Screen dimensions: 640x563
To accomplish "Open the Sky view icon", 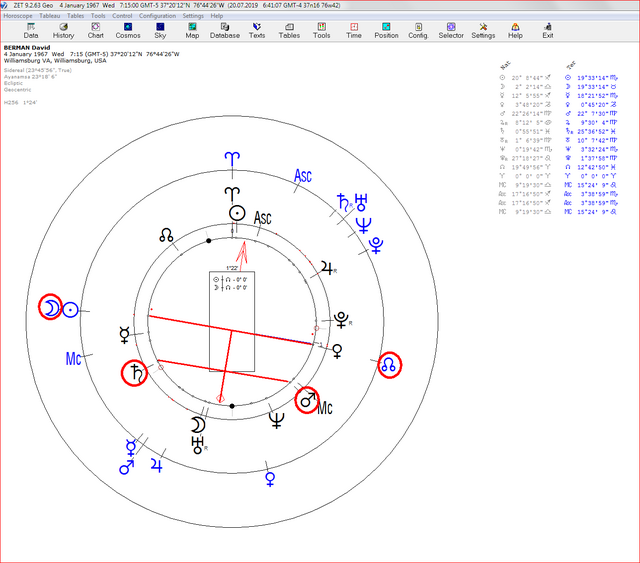I will (x=160, y=31).
